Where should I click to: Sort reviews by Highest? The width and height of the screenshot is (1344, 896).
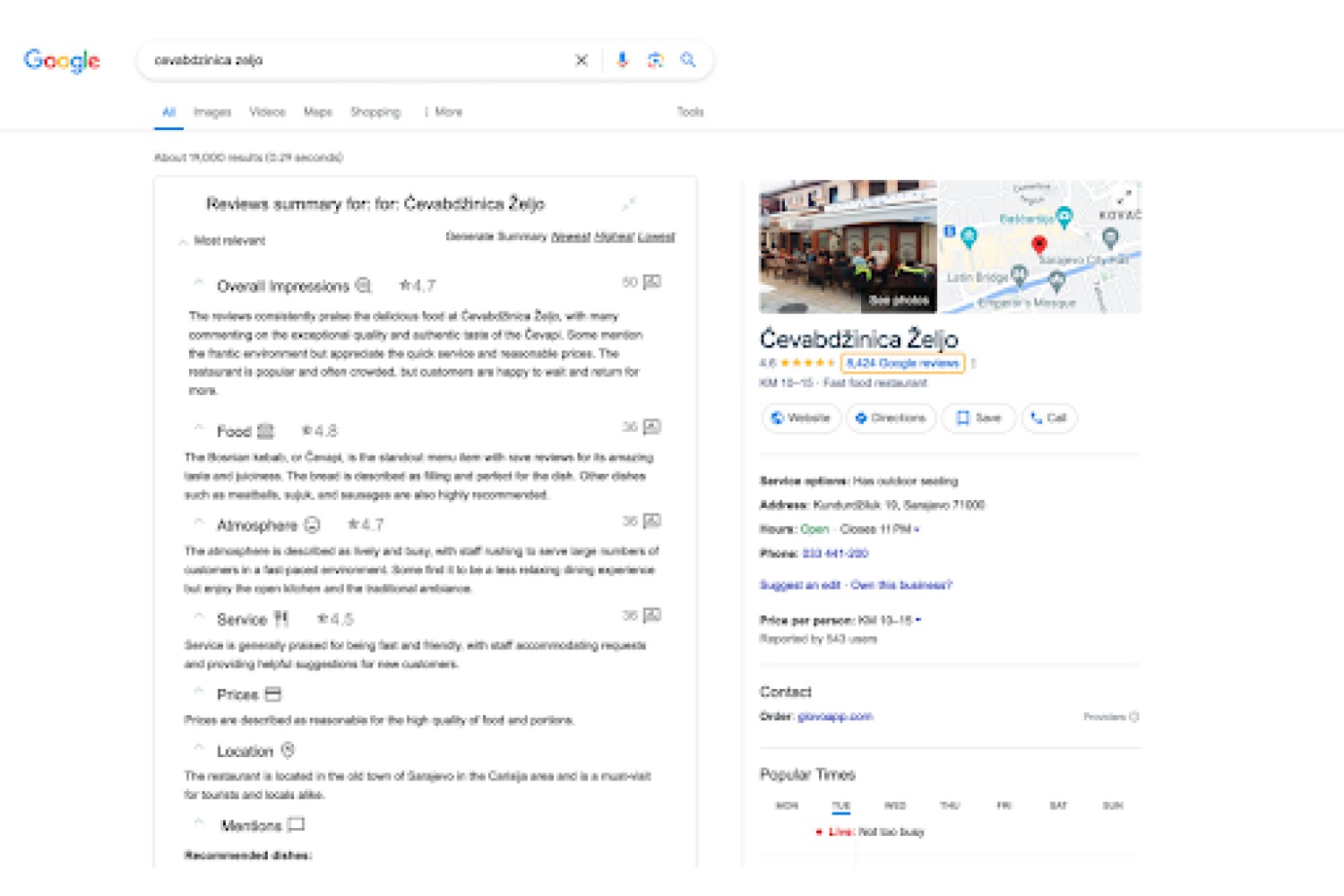point(615,237)
